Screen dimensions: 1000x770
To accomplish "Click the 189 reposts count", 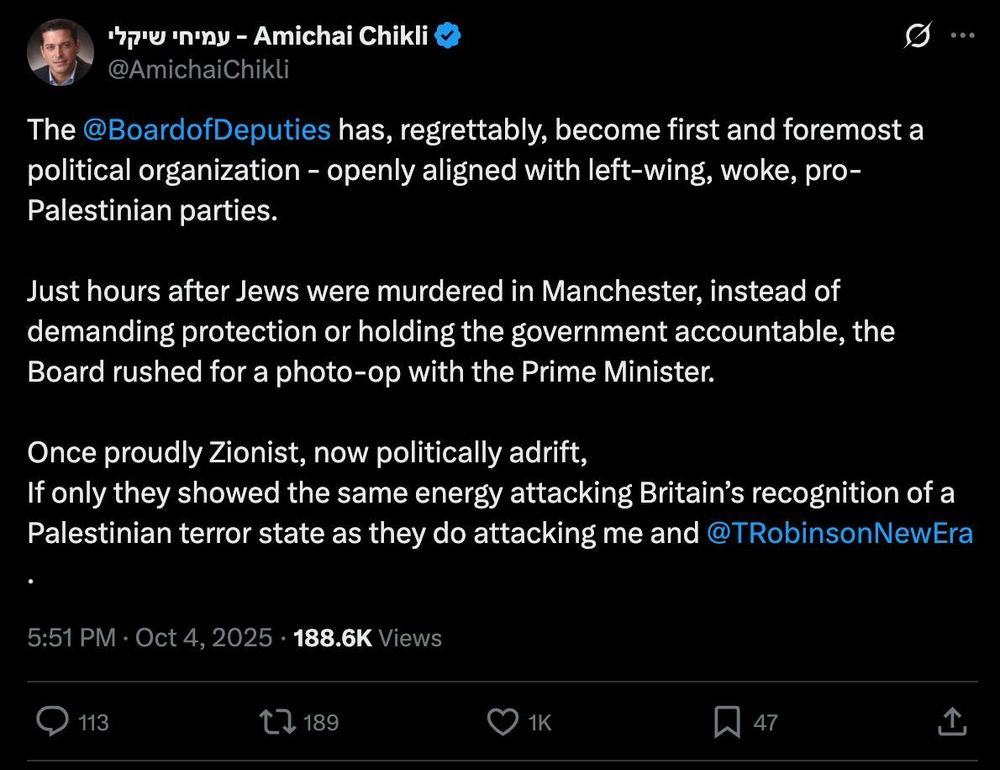I will [x=320, y=722].
